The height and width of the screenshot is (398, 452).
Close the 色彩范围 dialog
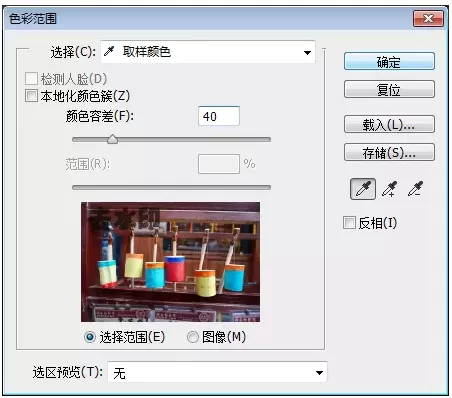(x=428, y=18)
